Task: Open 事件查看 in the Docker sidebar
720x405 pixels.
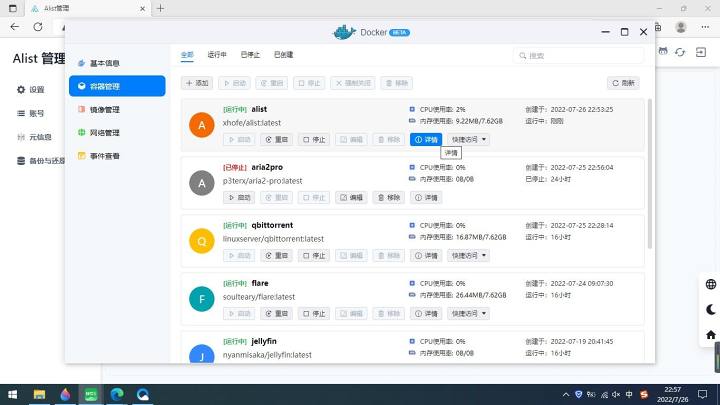Action: coord(117,156)
